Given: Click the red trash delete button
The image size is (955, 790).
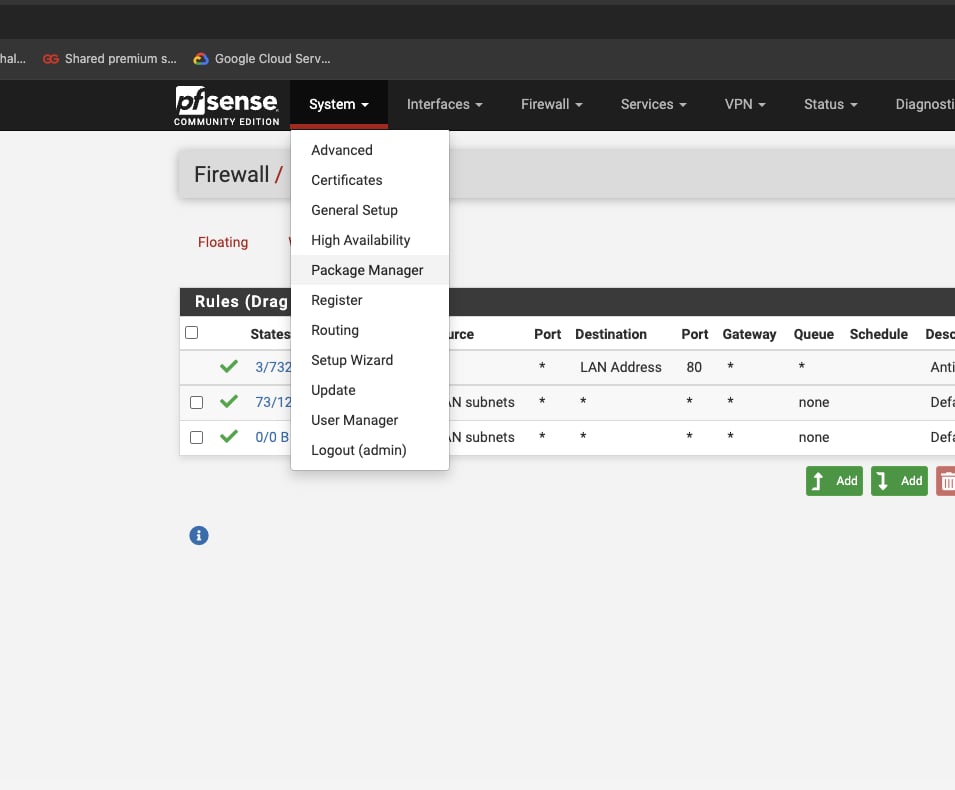Looking at the screenshot, I should click(x=946, y=481).
